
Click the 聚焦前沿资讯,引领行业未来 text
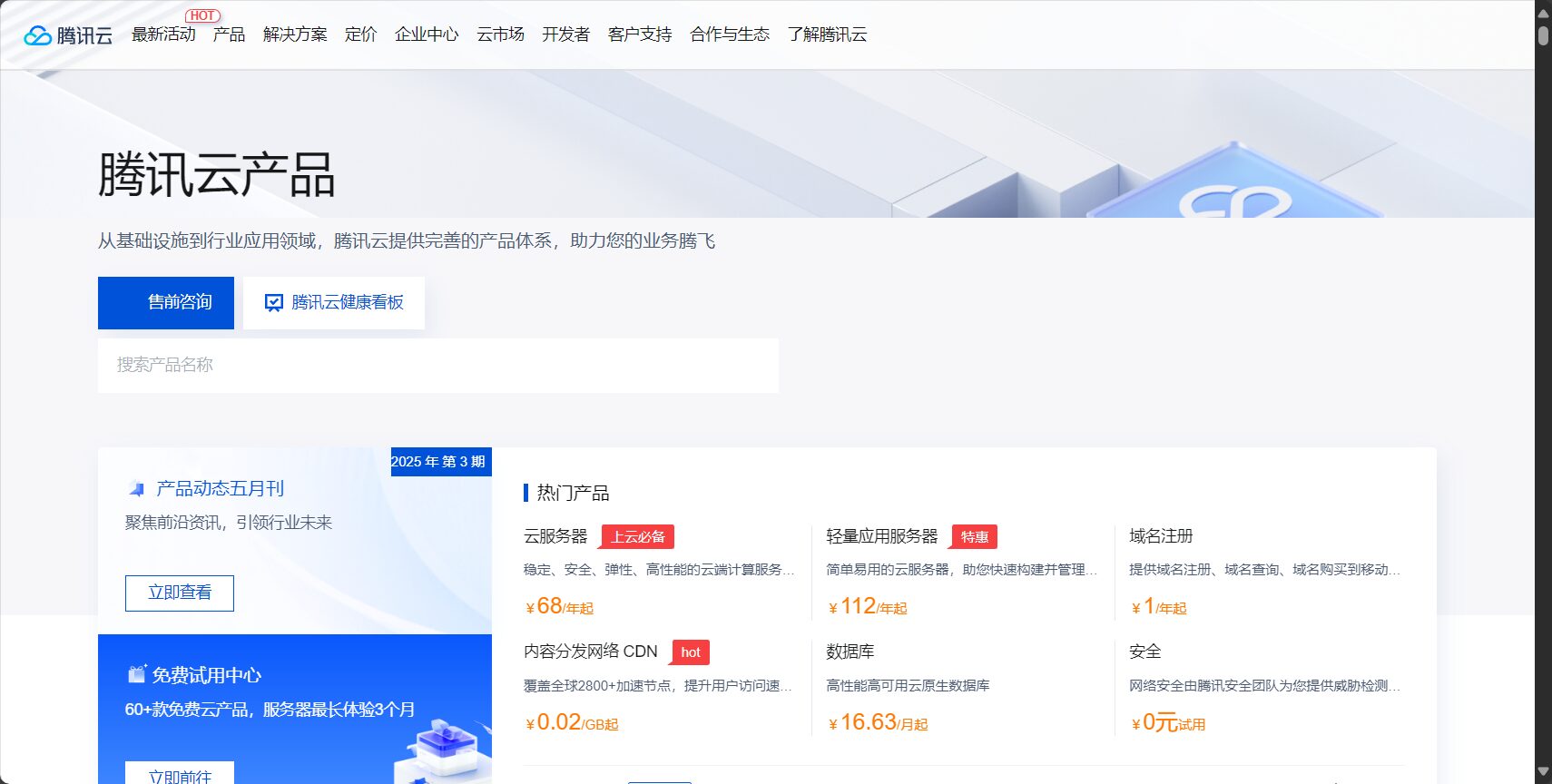pyautogui.click(x=229, y=523)
